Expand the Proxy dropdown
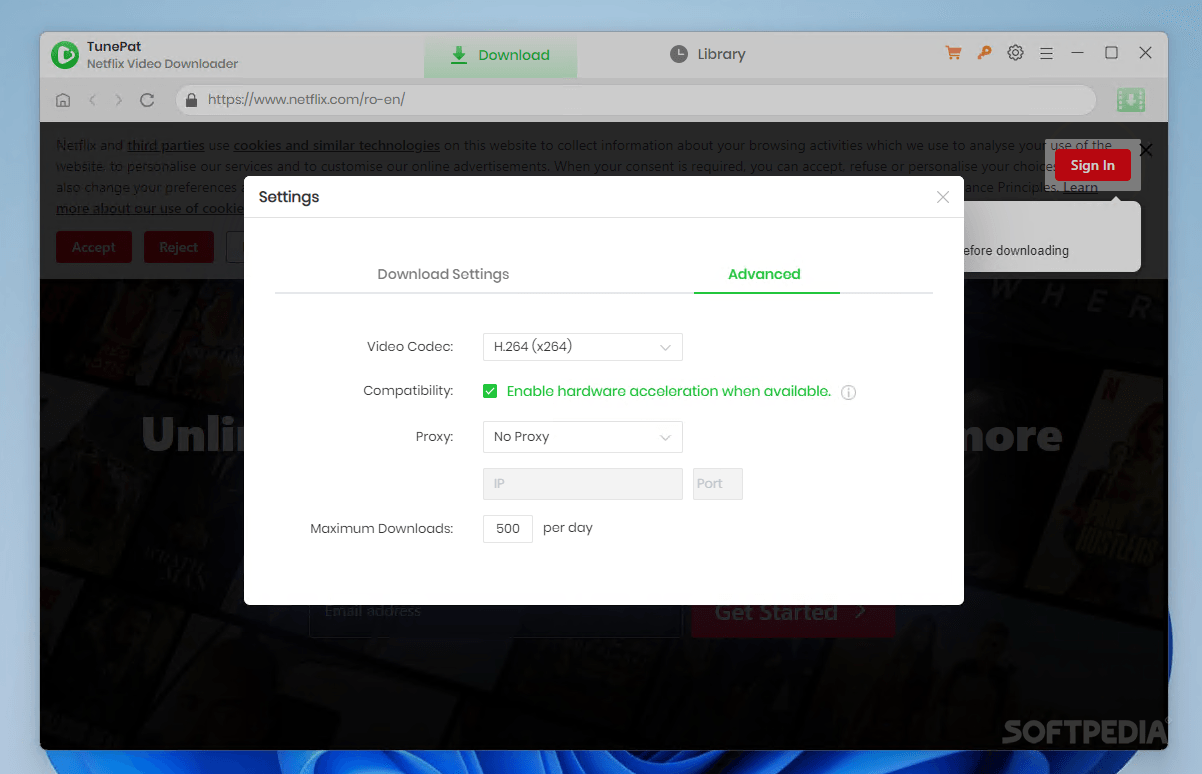This screenshot has height=774, width=1202. pos(582,437)
